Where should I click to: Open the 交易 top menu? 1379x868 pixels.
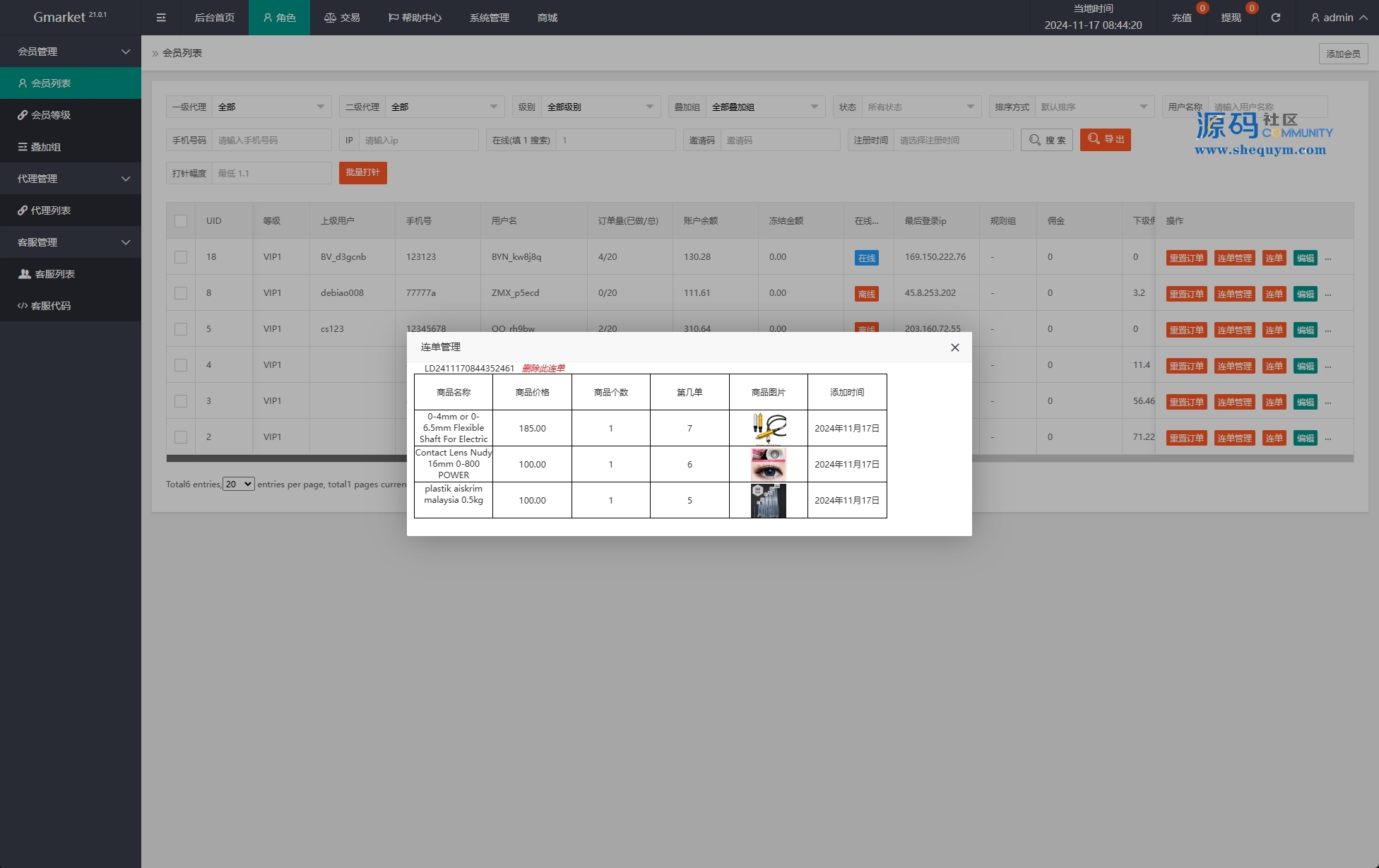(342, 18)
